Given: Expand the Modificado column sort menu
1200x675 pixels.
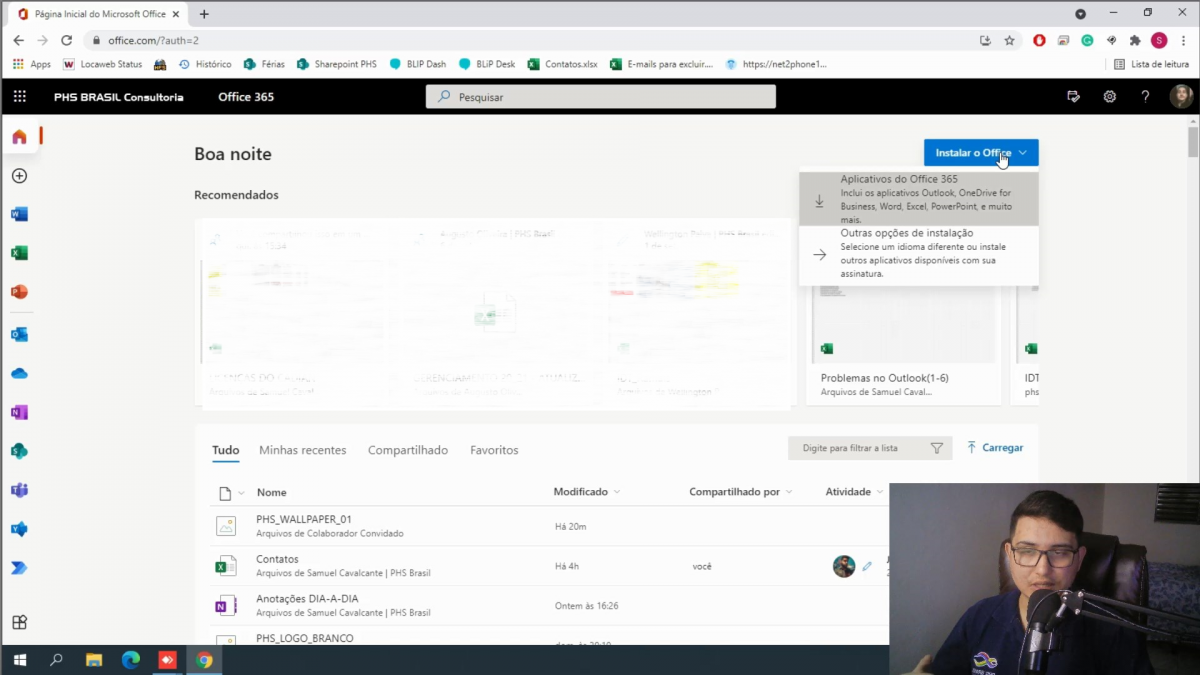Looking at the screenshot, I should point(616,492).
